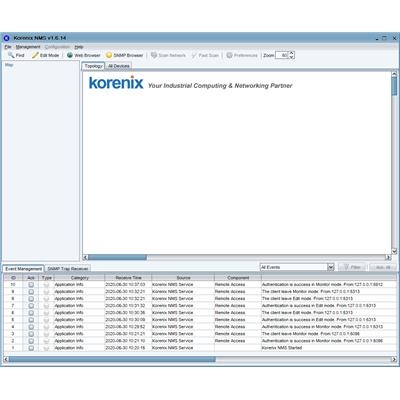400x400 pixels.
Task: Click the type icon in event row 8
Action: point(46,299)
